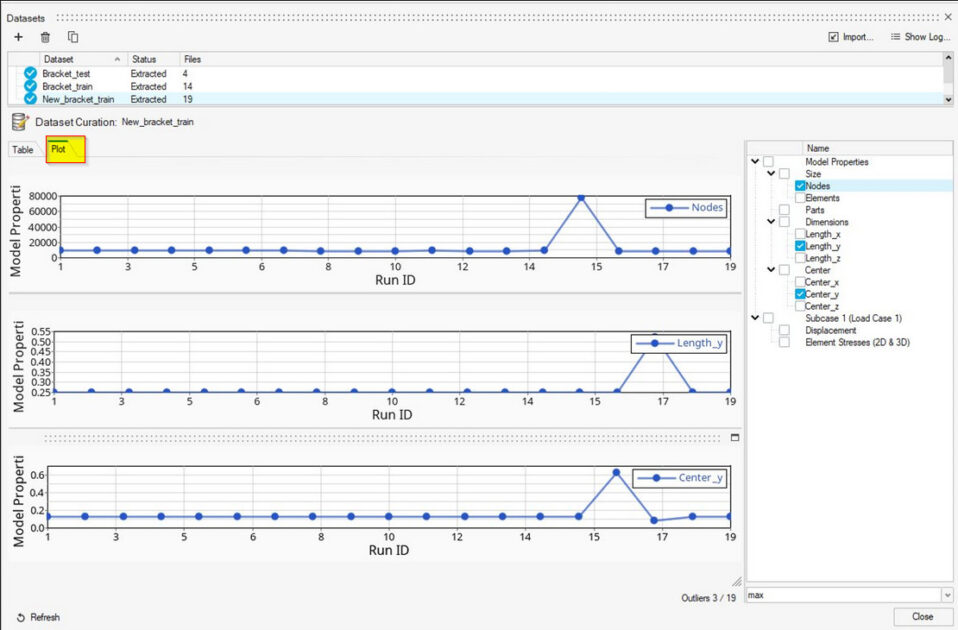Switch to the Table tab
The image size is (958, 630).
(x=23, y=150)
